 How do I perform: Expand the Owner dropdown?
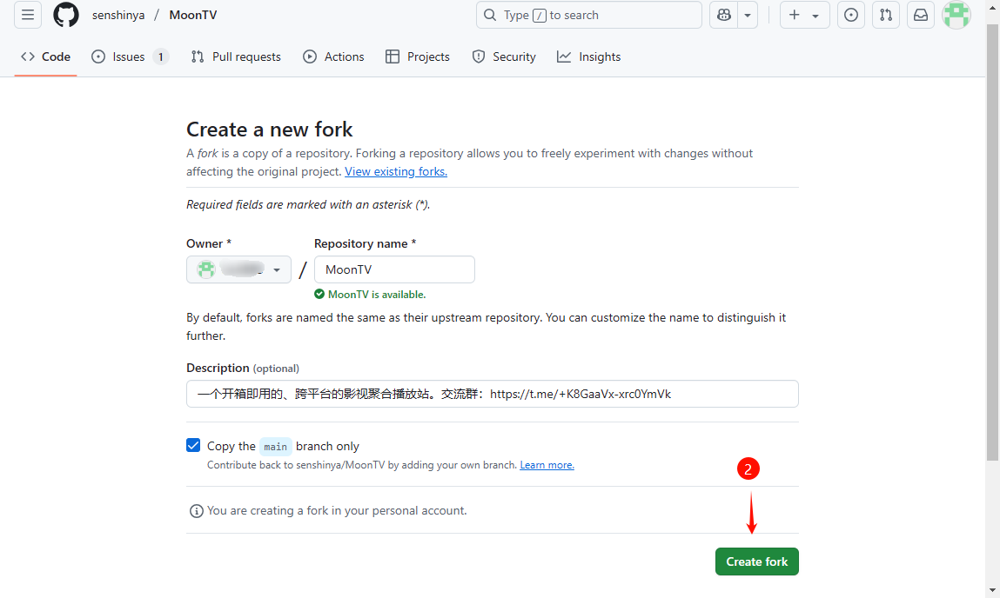239,270
